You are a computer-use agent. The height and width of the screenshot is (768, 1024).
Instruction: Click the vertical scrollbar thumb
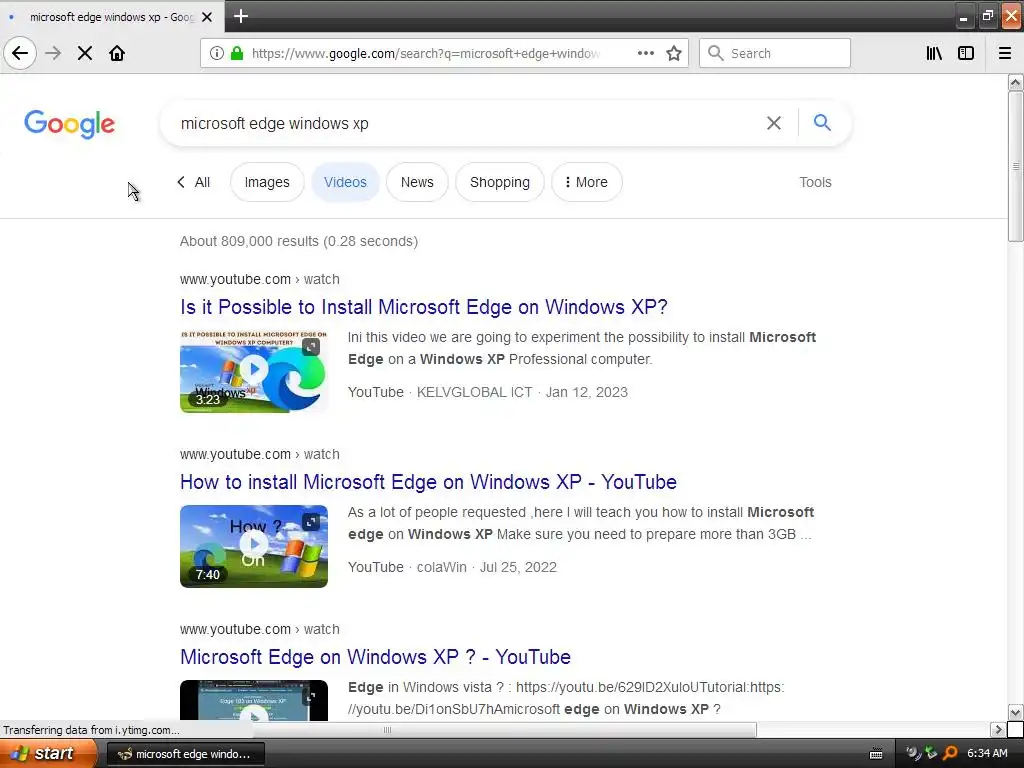[x=1015, y=167]
